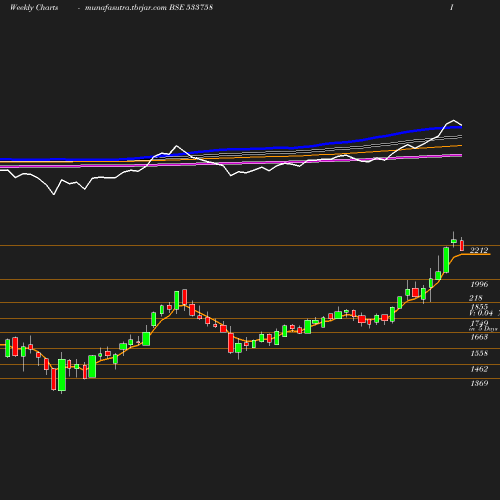The height and width of the screenshot is (500, 500).
Task: Select the 1369 price level label
Action: pyautogui.click(x=479, y=383)
